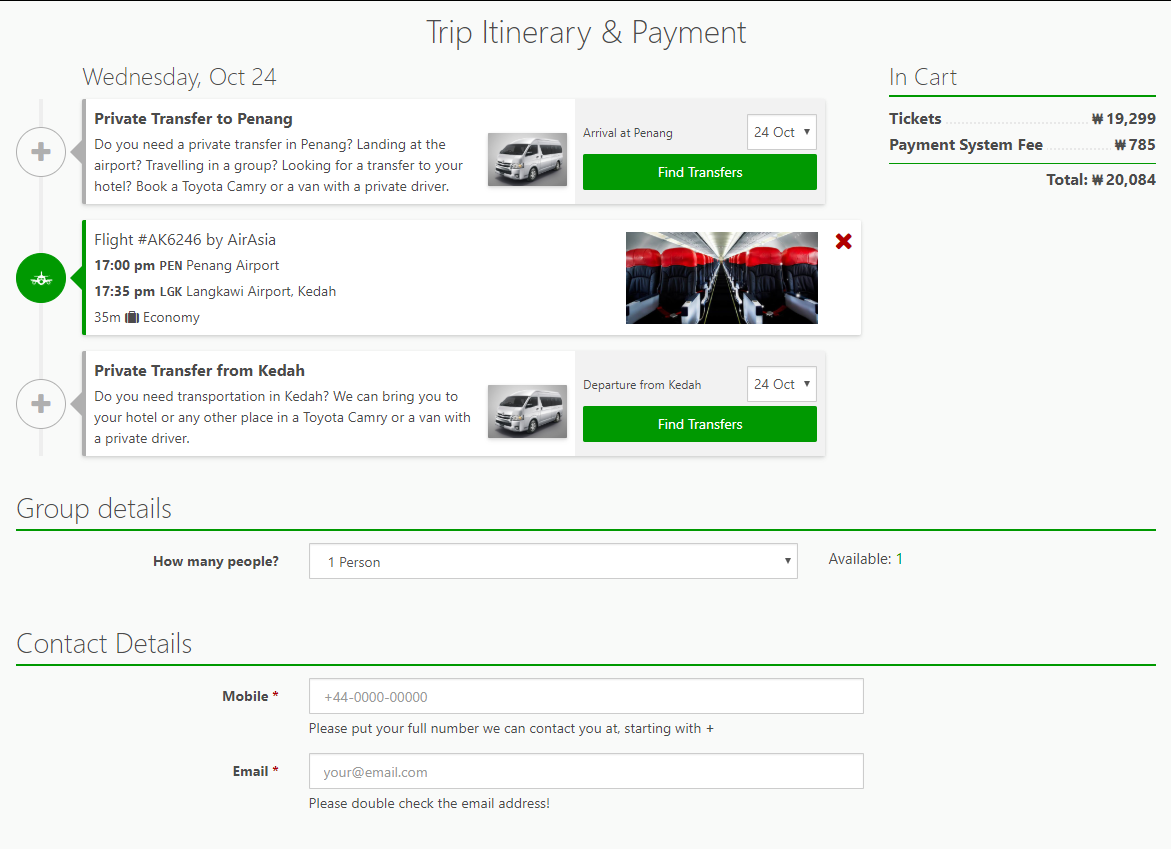Click the Contact Details heading
Viewport: 1171px width, 849px height.
tap(105, 644)
